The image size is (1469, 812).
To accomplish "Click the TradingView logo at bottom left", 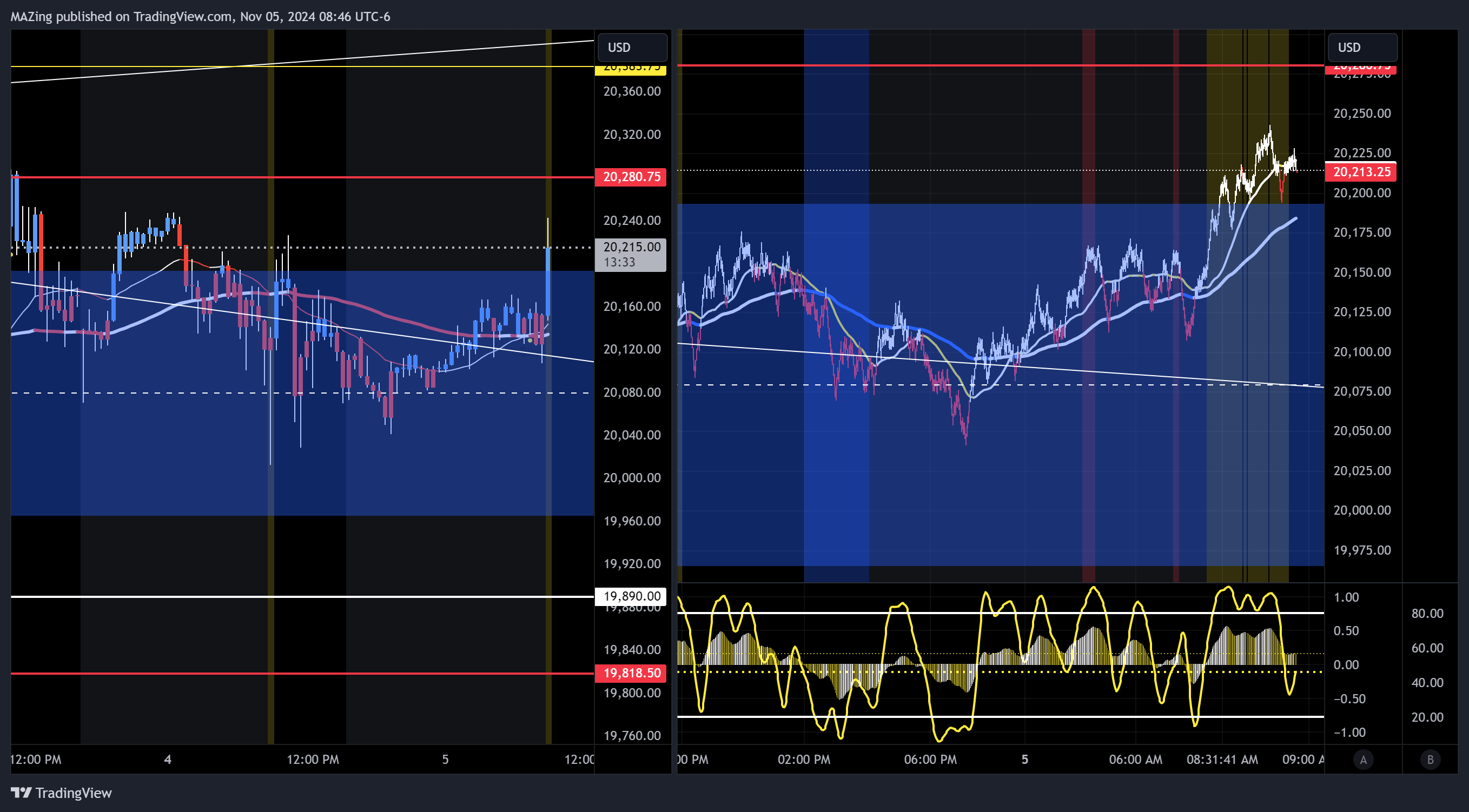I will tap(61, 793).
